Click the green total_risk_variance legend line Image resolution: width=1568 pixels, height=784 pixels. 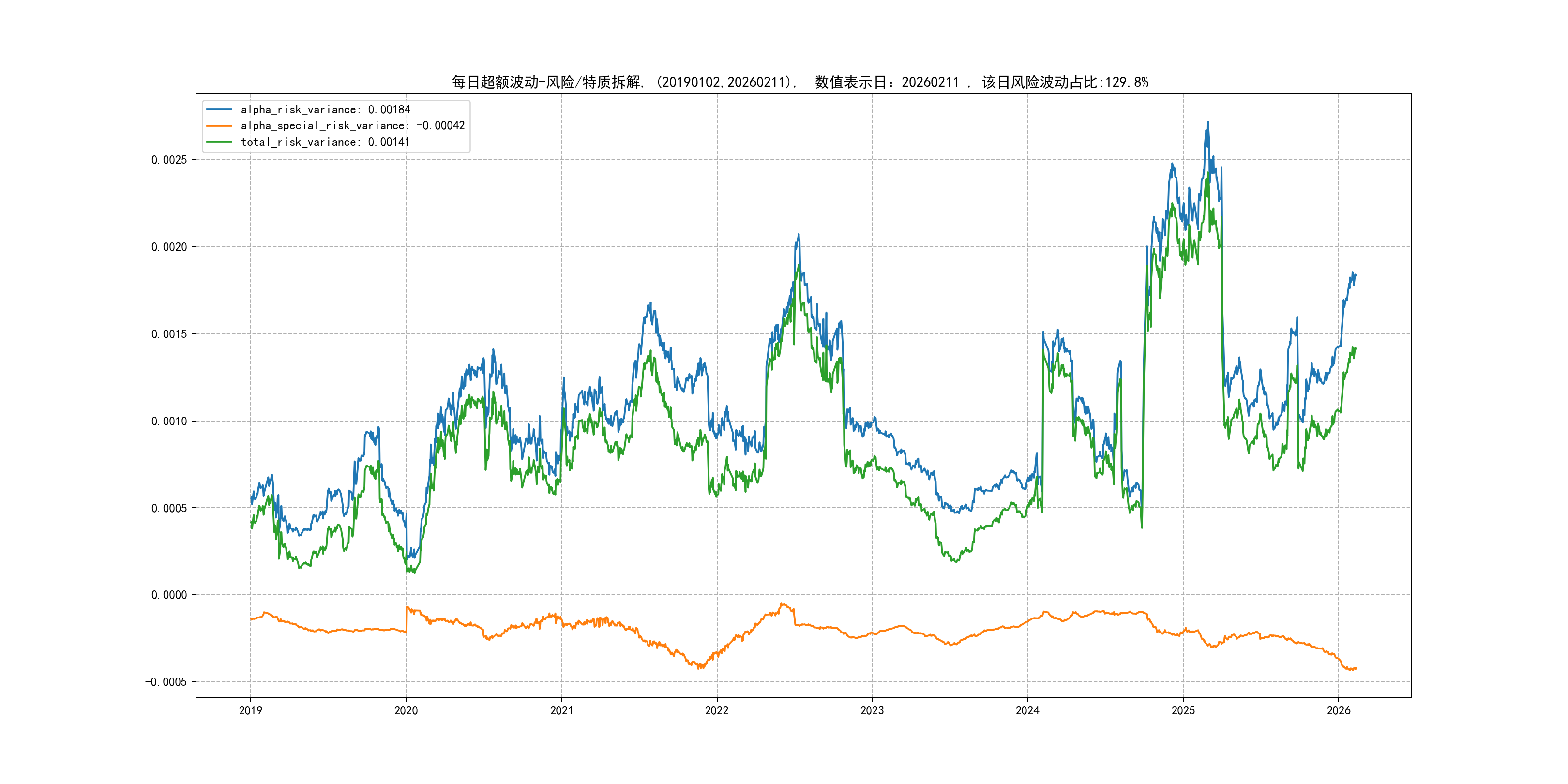tap(219, 142)
